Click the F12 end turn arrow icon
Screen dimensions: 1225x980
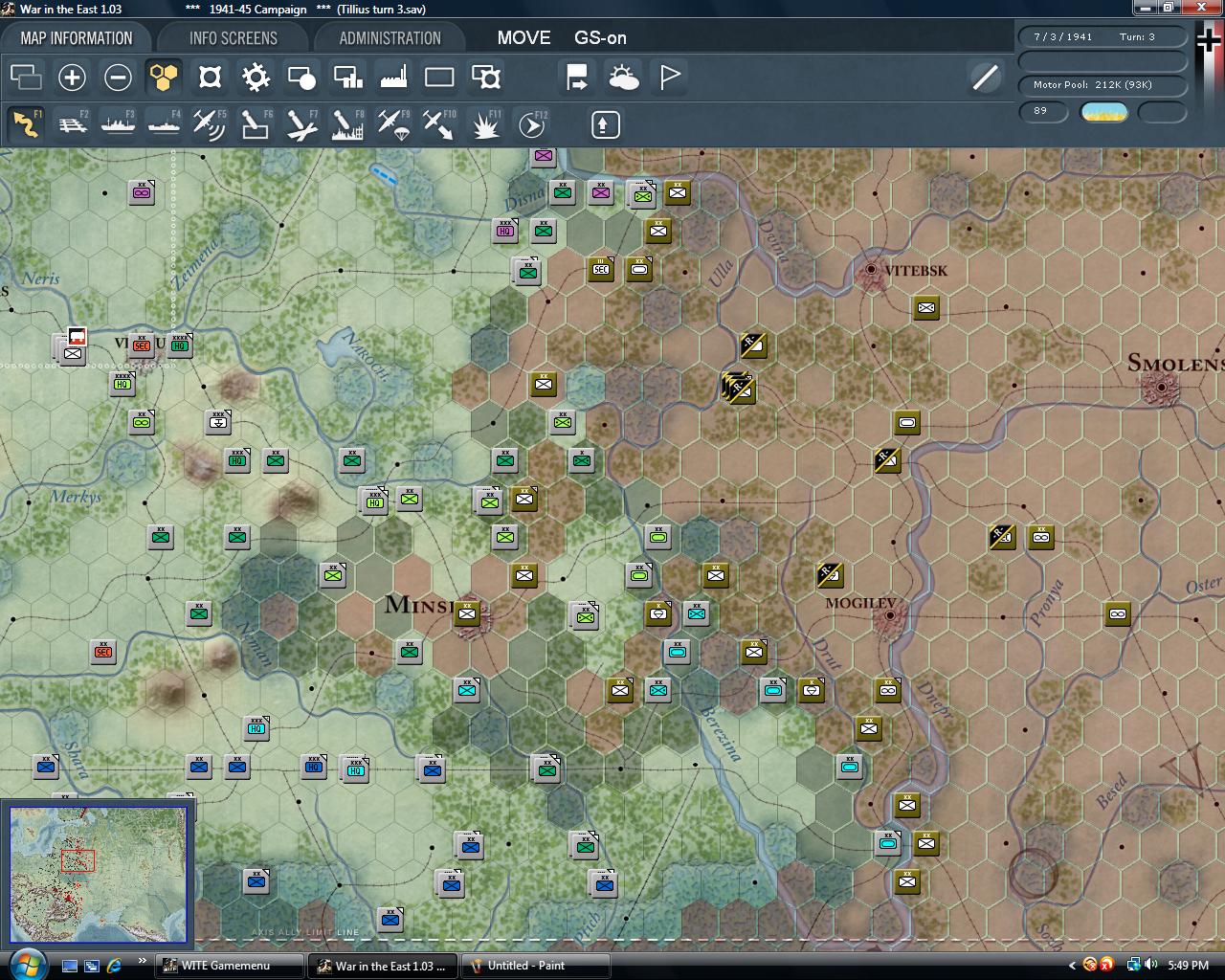click(531, 124)
